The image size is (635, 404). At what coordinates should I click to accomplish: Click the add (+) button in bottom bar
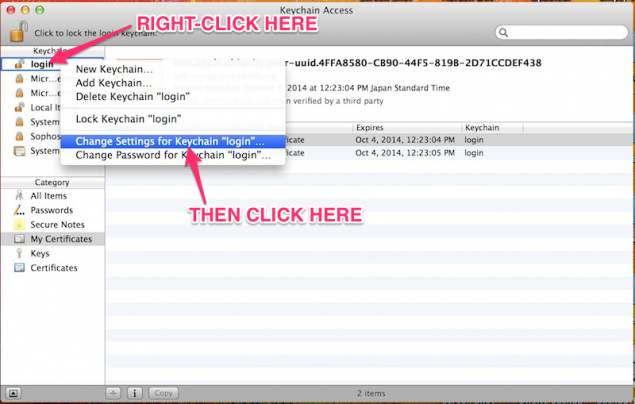113,393
